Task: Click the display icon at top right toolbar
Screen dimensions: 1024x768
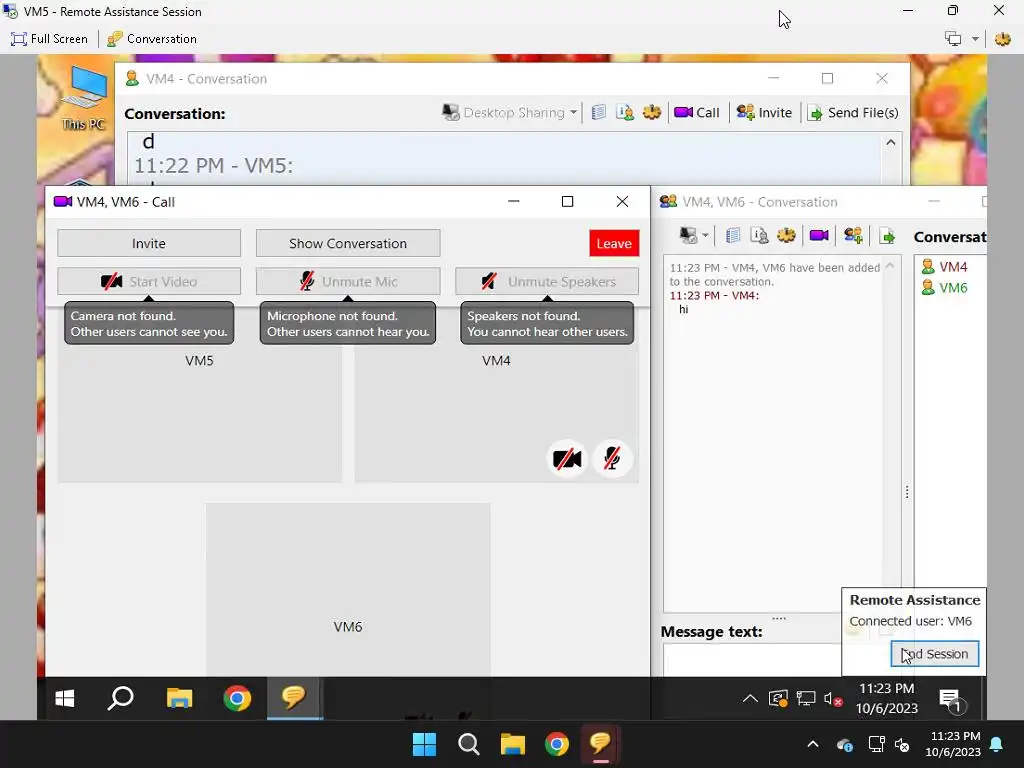Action: tap(953, 39)
